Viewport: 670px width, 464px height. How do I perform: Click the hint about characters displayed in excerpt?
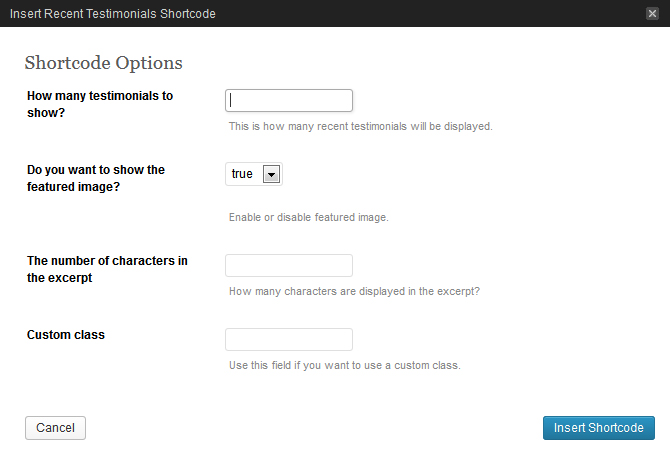click(354, 292)
